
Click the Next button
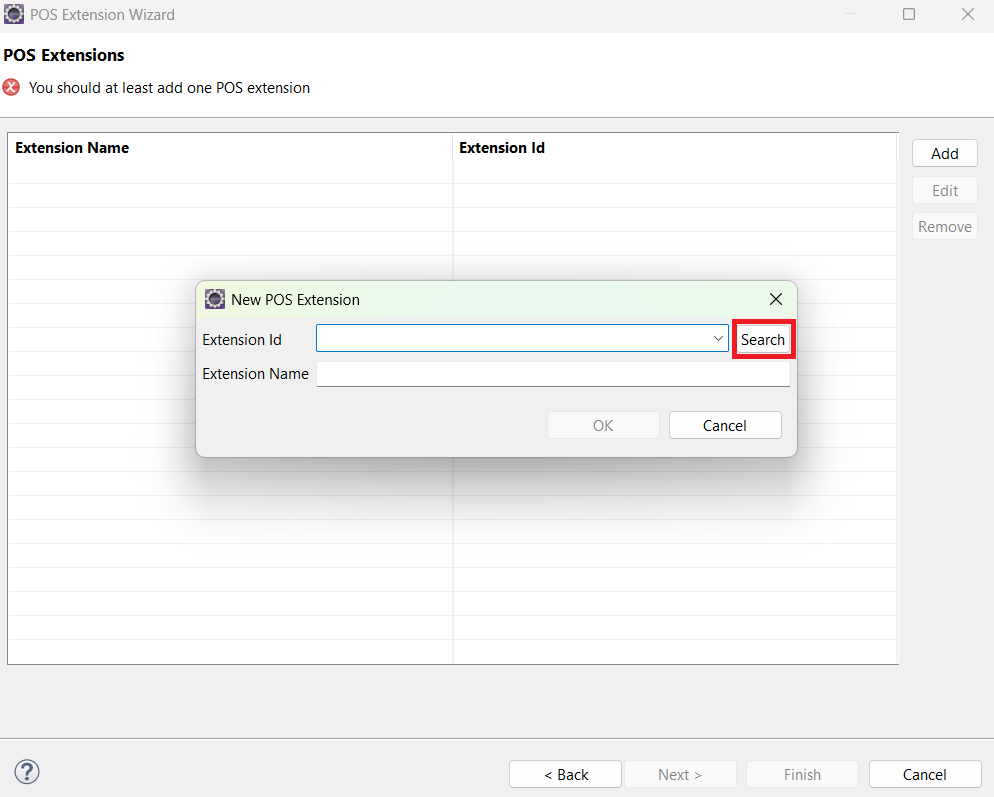[x=680, y=774]
